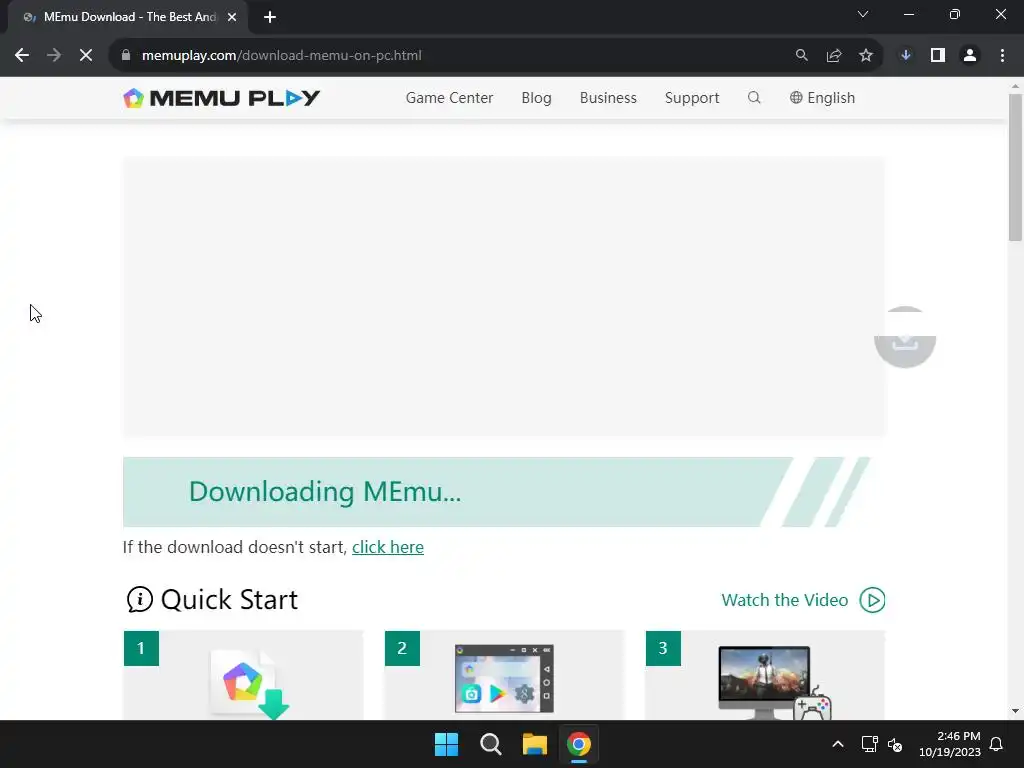This screenshot has width=1024, height=768.
Task: Open muted volume tray icon
Action: pos(895,744)
